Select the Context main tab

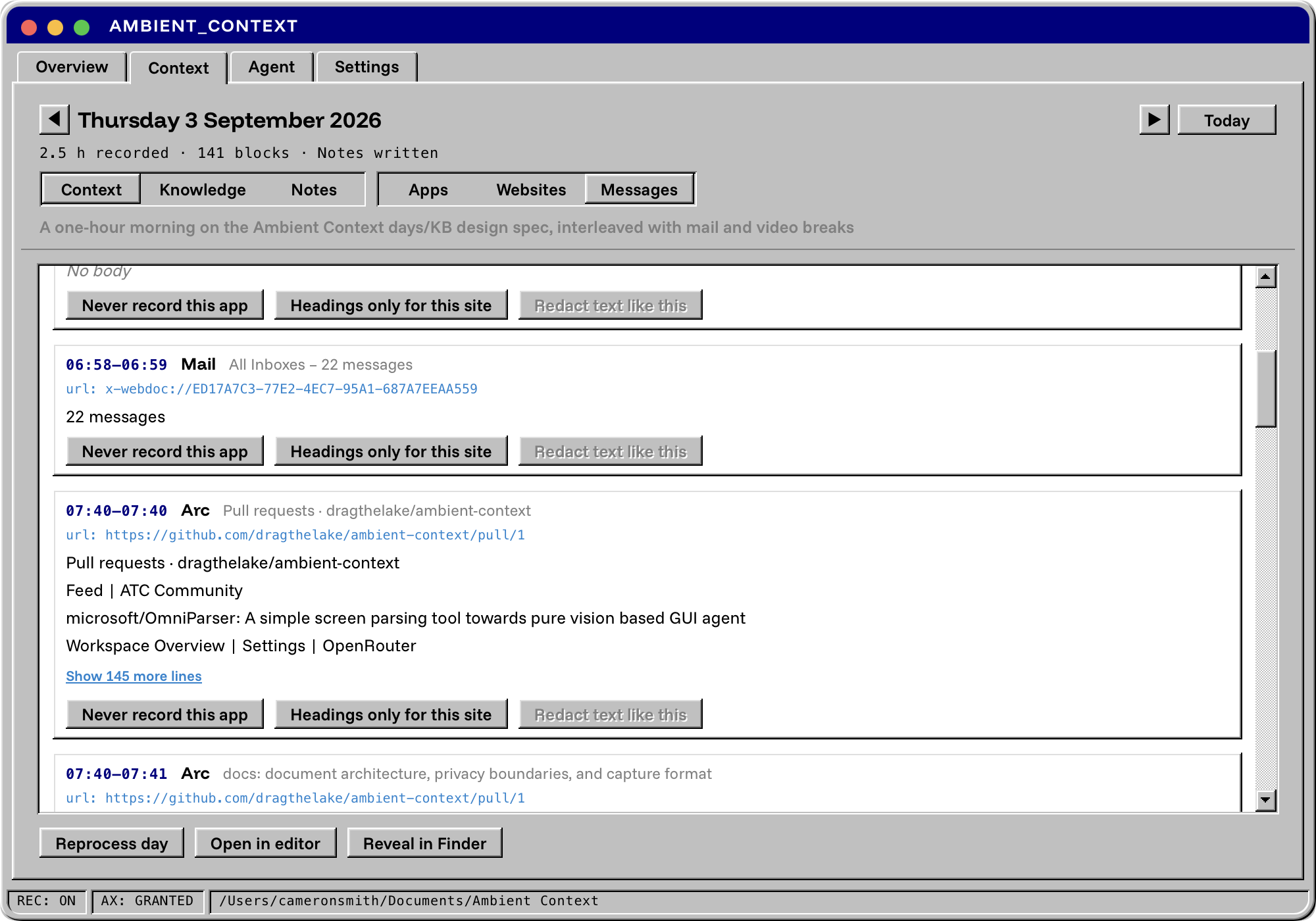(178, 68)
